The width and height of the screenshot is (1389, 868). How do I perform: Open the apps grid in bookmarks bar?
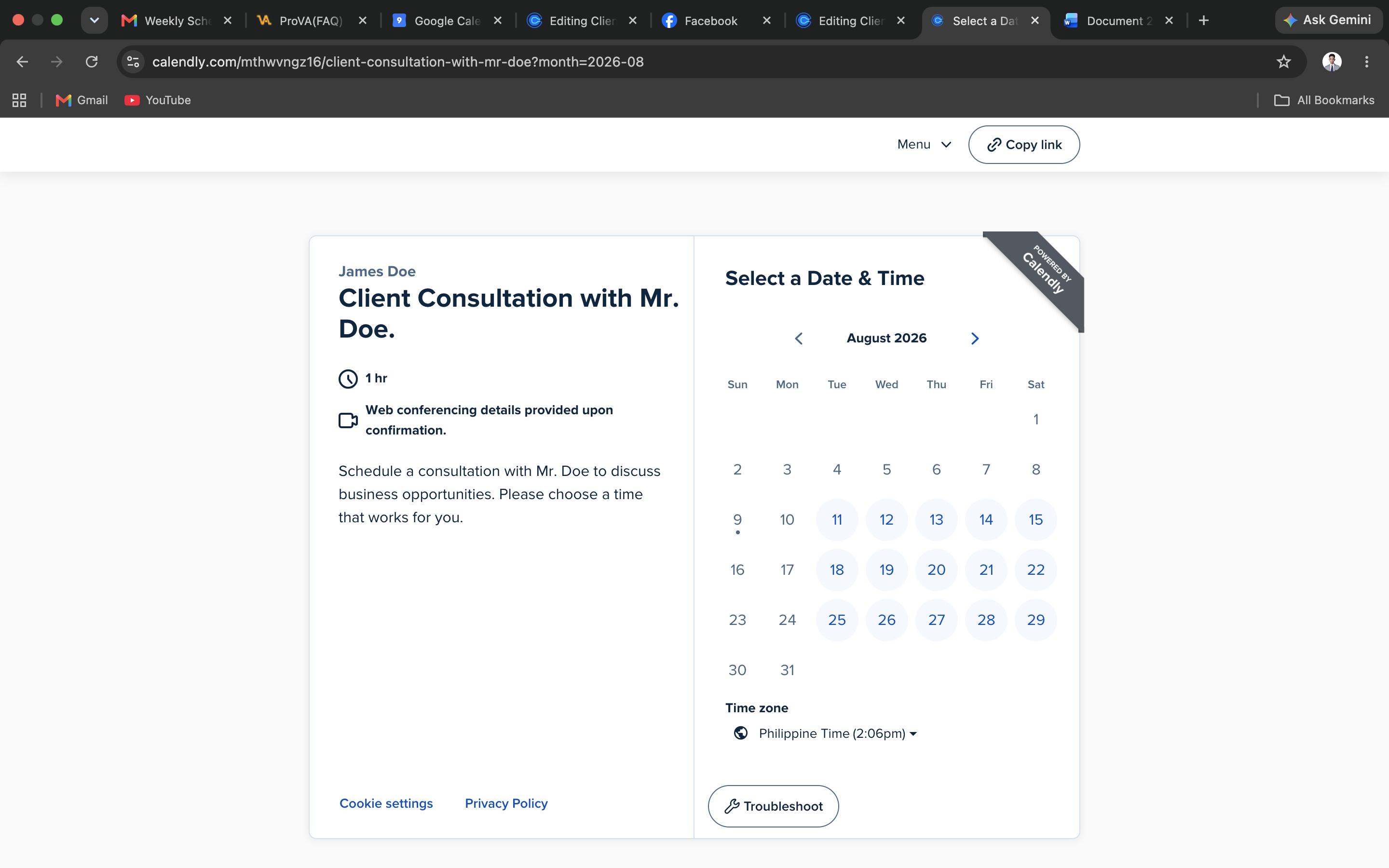[x=19, y=100]
